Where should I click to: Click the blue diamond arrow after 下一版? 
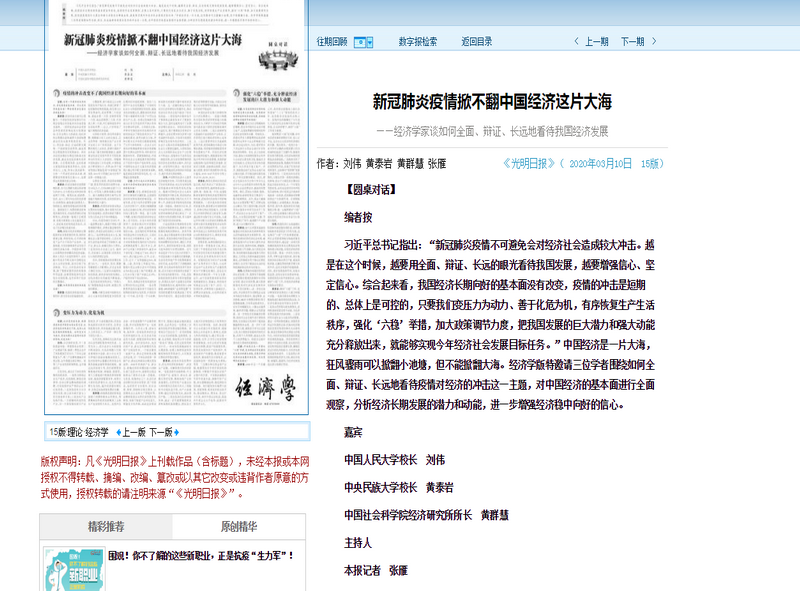[177, 431]
